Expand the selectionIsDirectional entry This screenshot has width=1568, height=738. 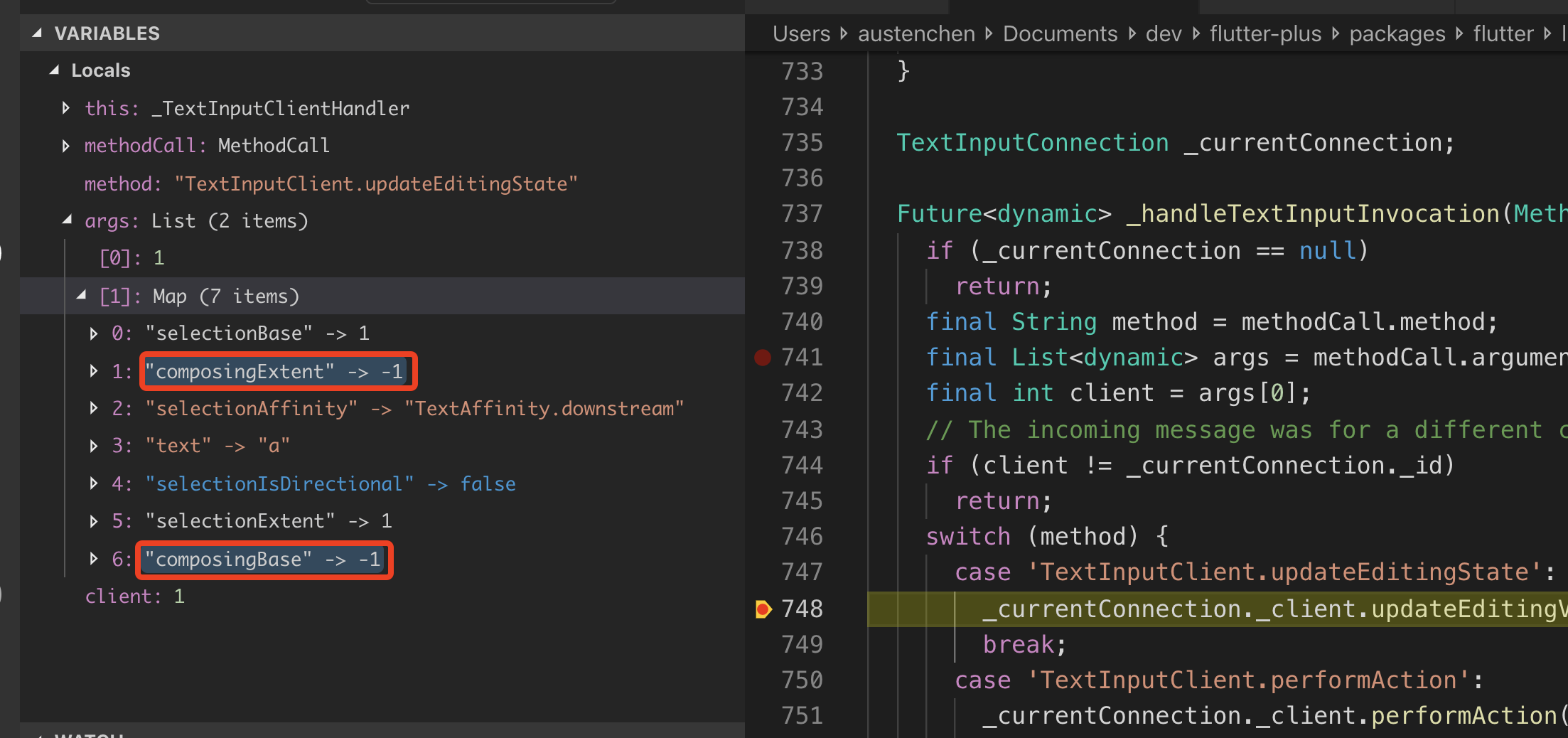(x=95, y=483)
